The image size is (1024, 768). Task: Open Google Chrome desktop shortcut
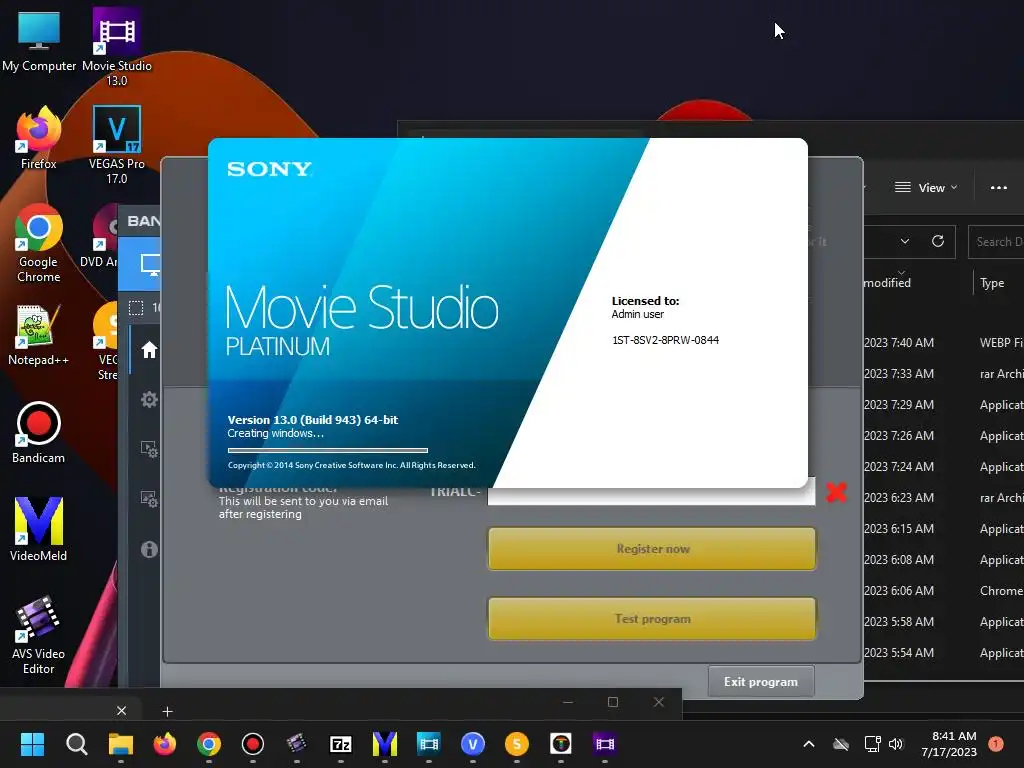coord(39,243)
